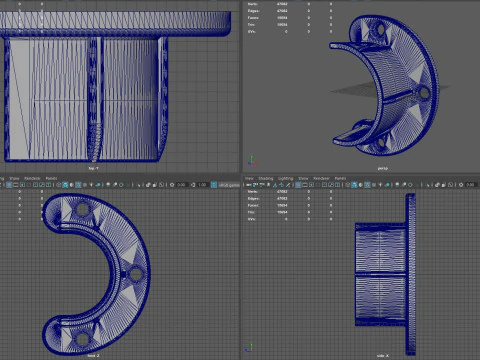The height and width of the screenshot is (360, 480).
Task: Open the Show menu in the front view panel
Action: coord(14,178)
